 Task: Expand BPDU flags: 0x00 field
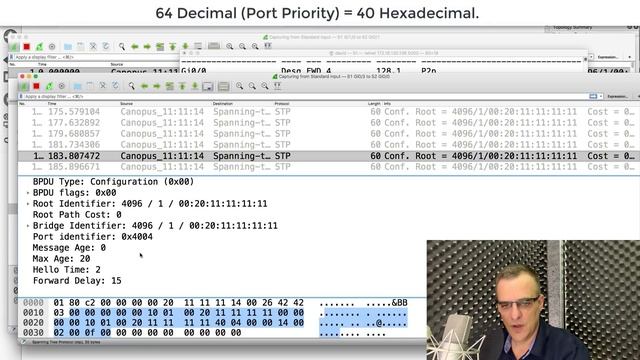(28, 193)
